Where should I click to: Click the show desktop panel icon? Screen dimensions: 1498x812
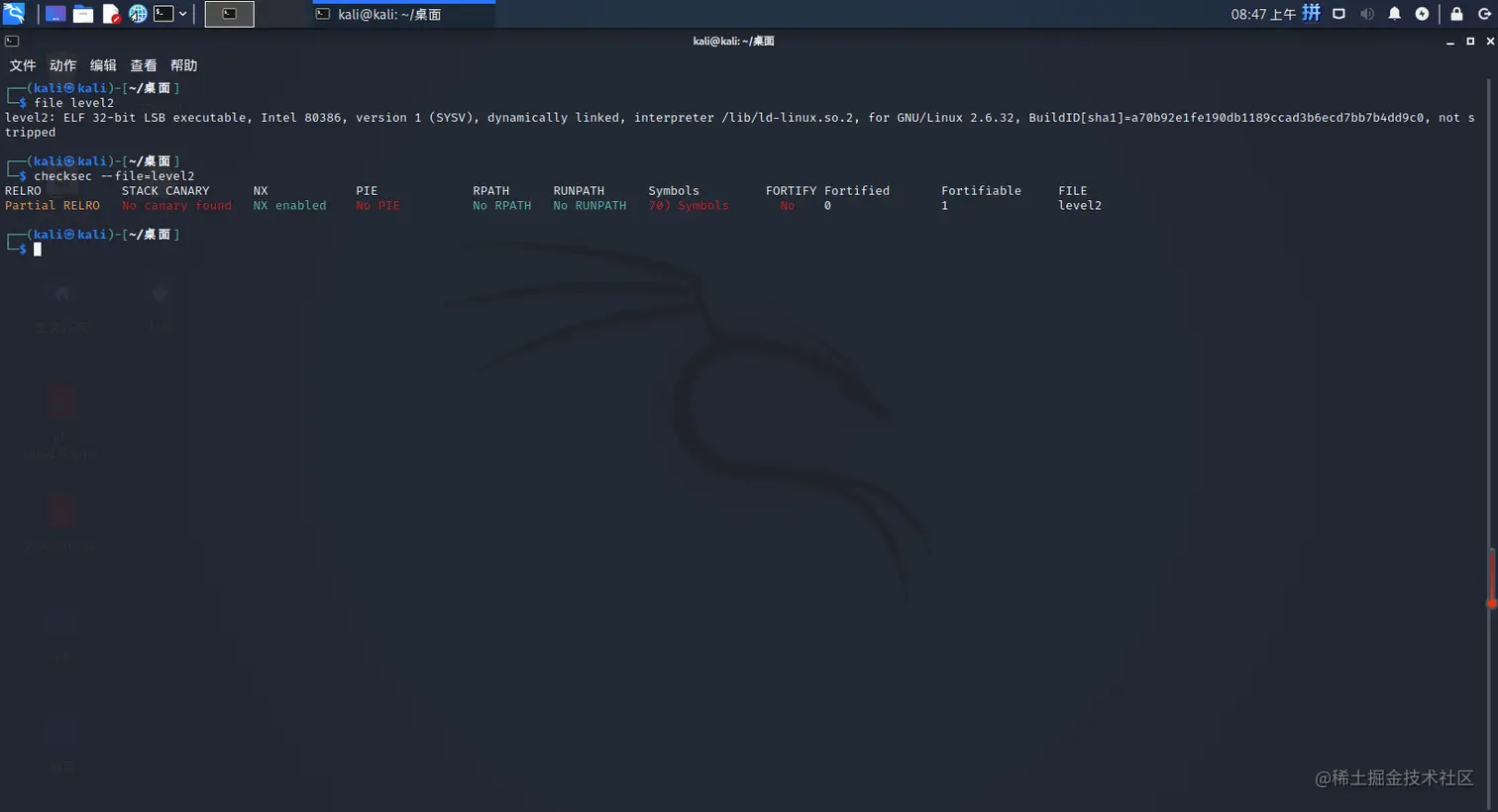55,14
